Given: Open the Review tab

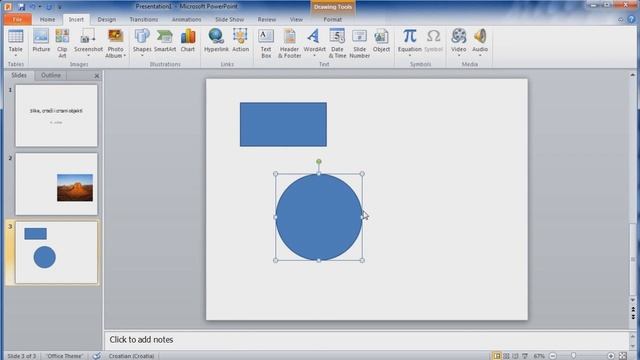Looking at the screenshot, I should click(x=267, y=19).
